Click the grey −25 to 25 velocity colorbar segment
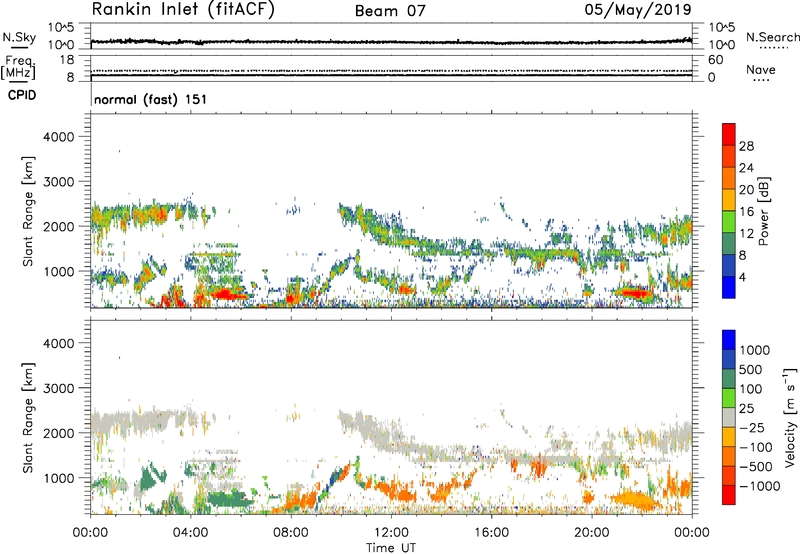This screenshot has height=554, width=800. point(729,418)
